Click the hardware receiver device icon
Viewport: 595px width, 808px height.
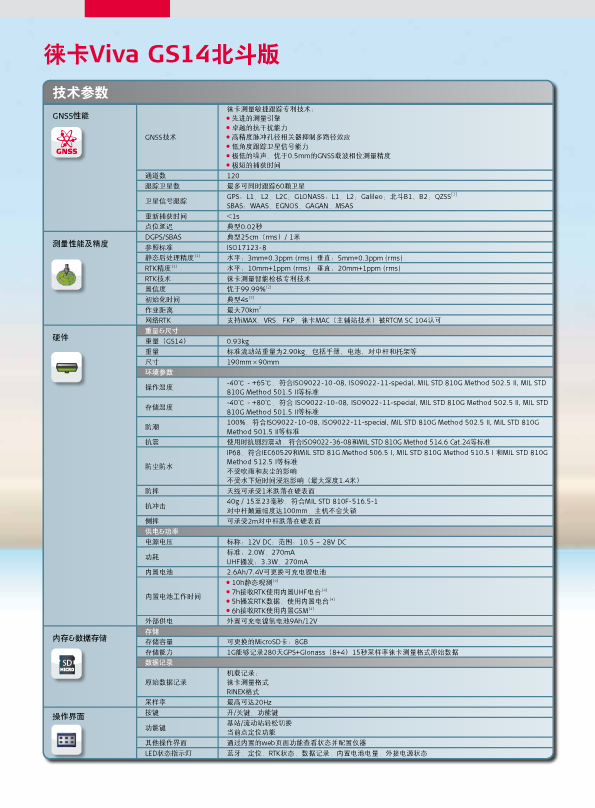[x=66, y=367]
